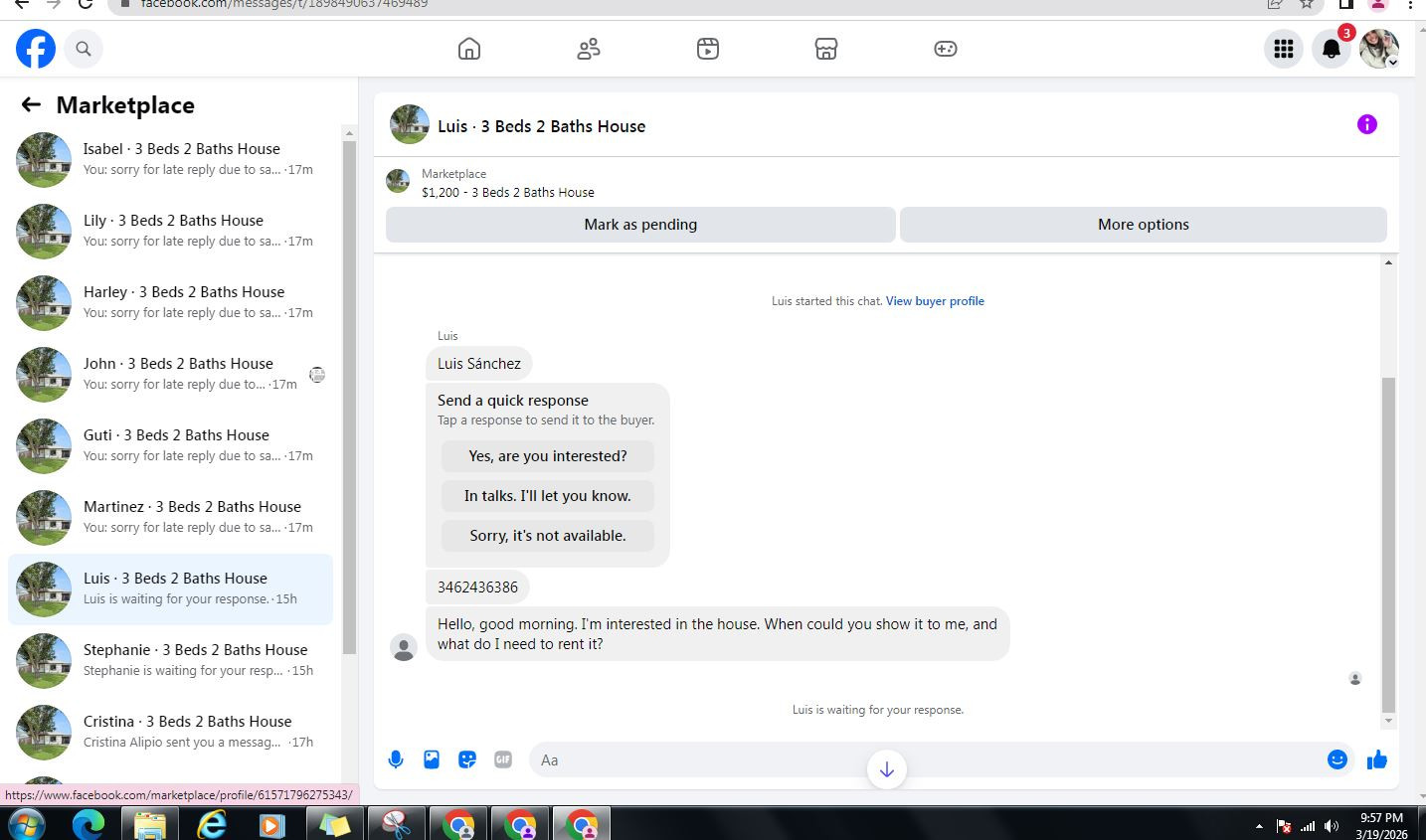Send a voice clip microphone
Screen dimensions: 1426x840
click(396, 759)
